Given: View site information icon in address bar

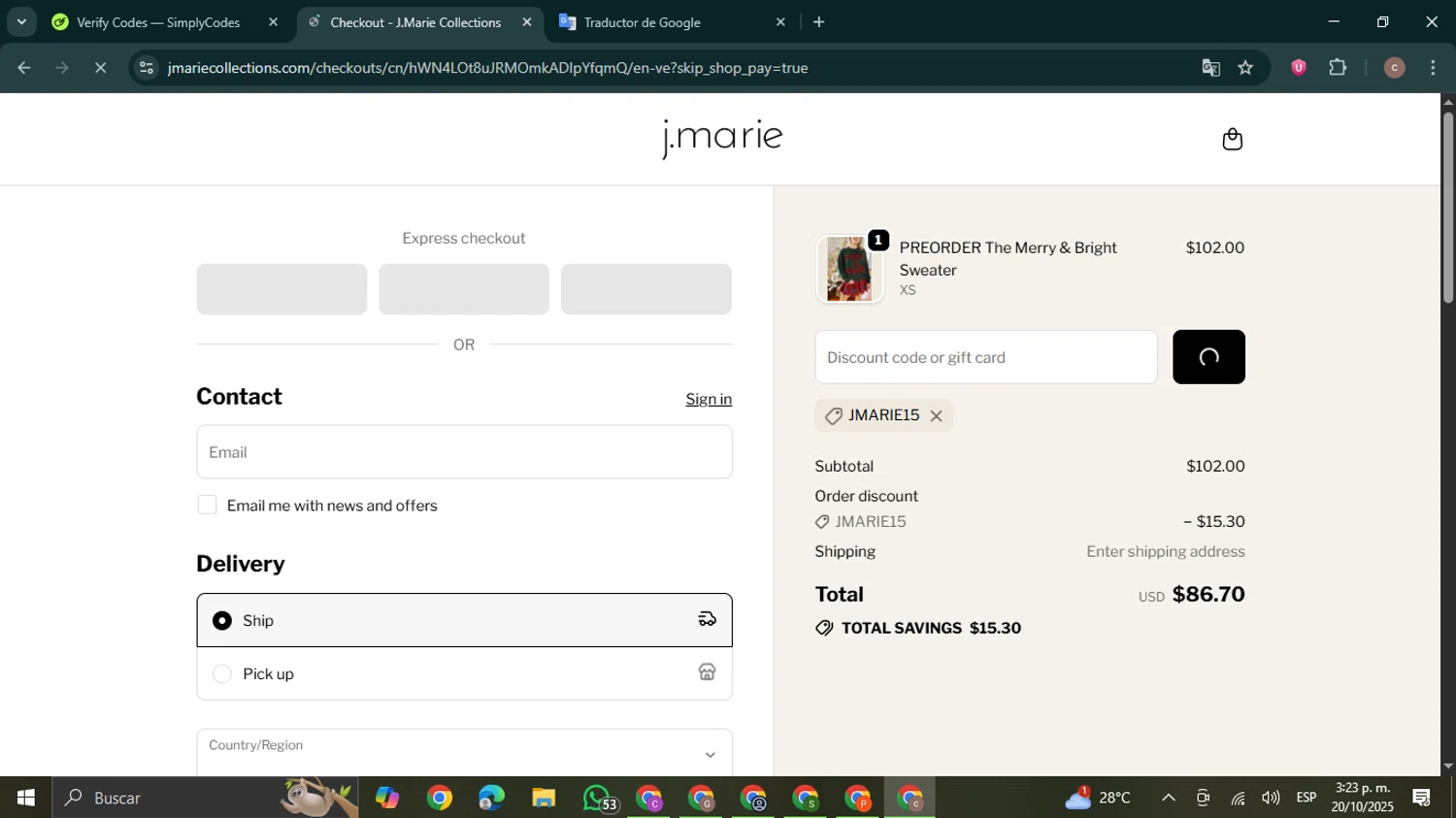Looking at the screenshot, I should click(147, 68).
